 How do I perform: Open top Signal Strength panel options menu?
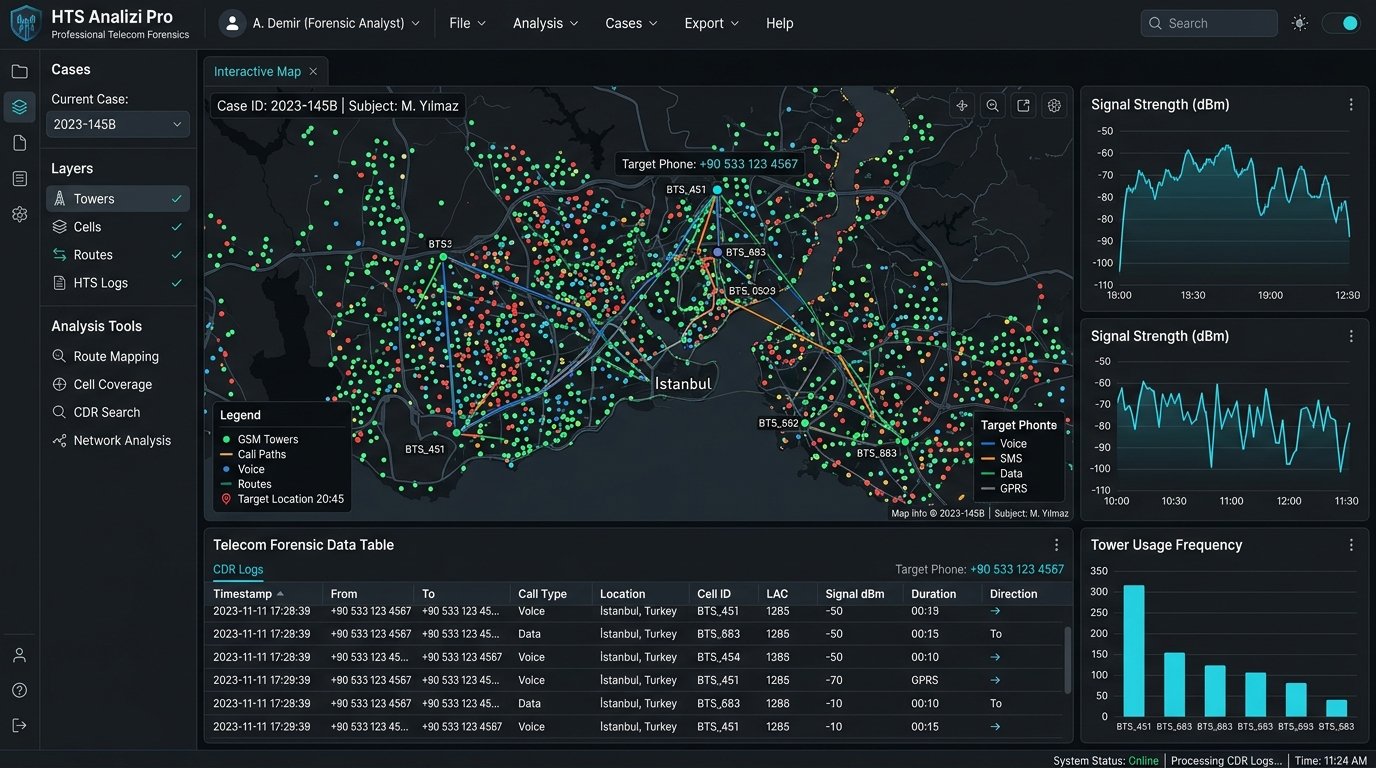pyautogui.click(x=1351, y=104)
